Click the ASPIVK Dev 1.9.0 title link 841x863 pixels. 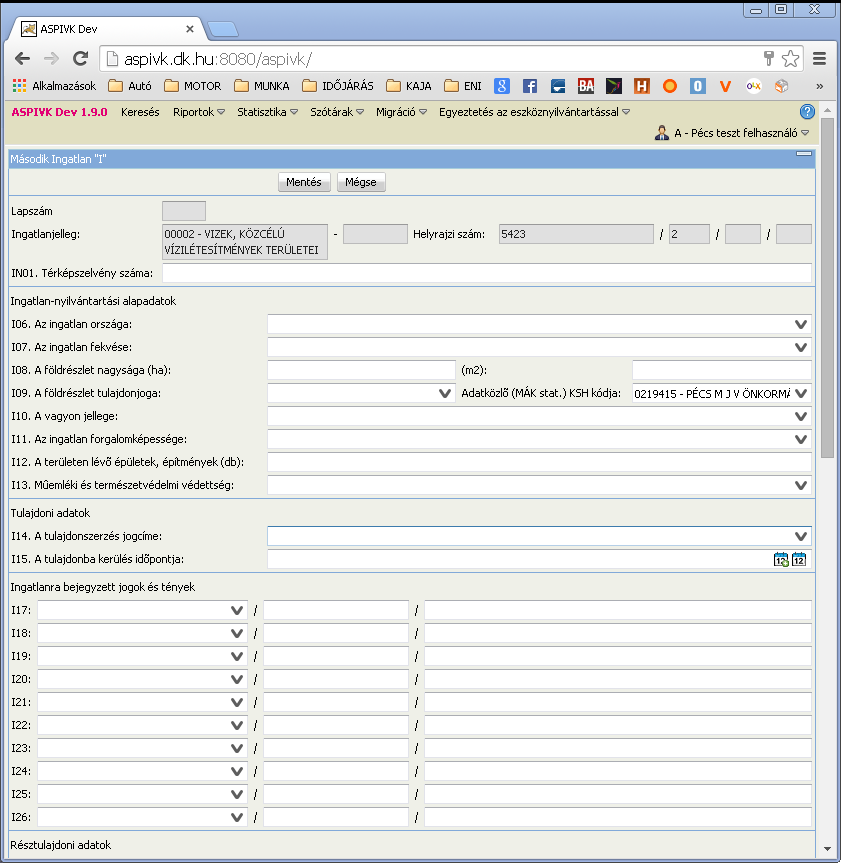click(x=59, y=112)
